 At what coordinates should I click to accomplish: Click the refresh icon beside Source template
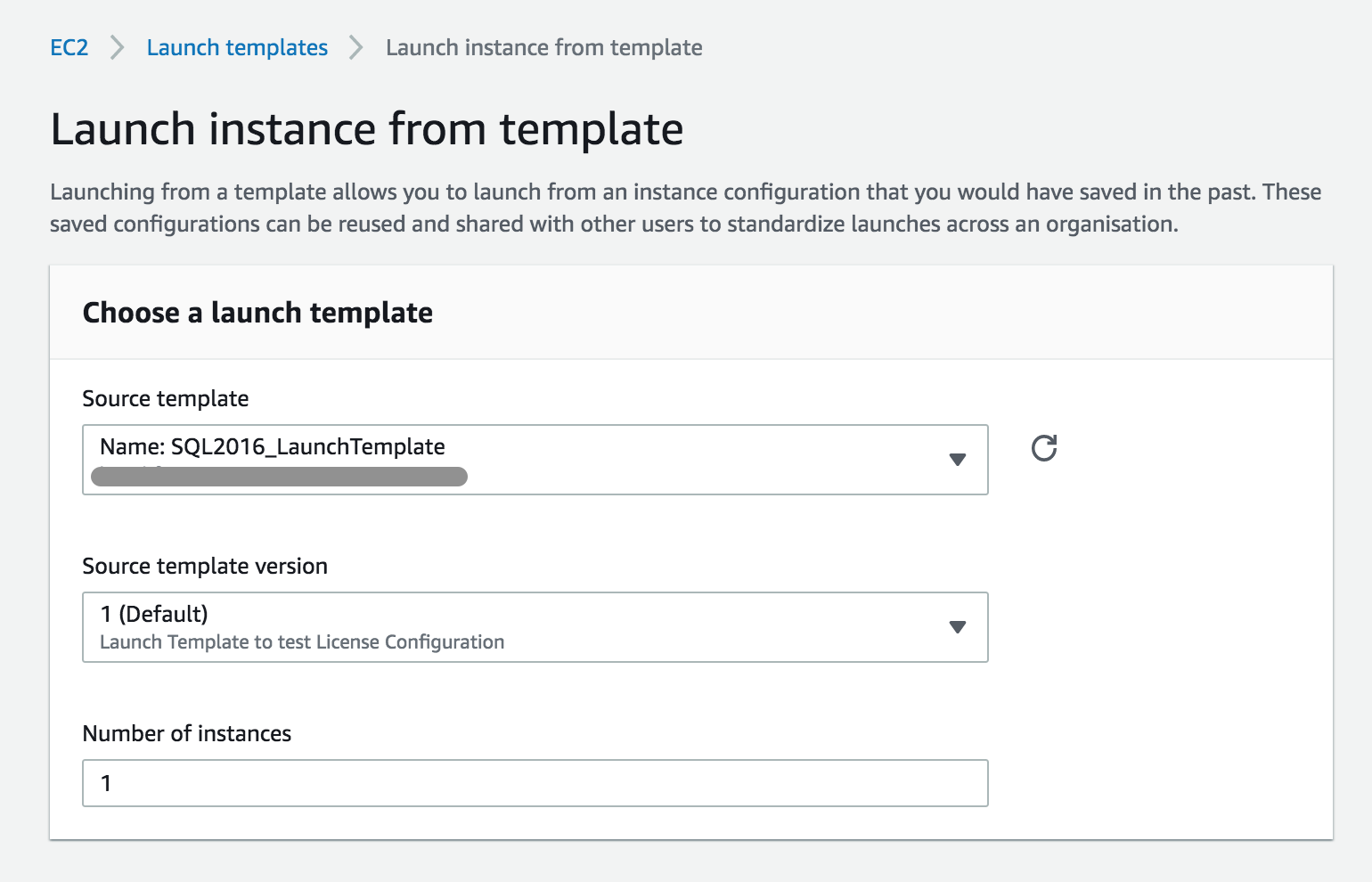tap(1044, 448)
